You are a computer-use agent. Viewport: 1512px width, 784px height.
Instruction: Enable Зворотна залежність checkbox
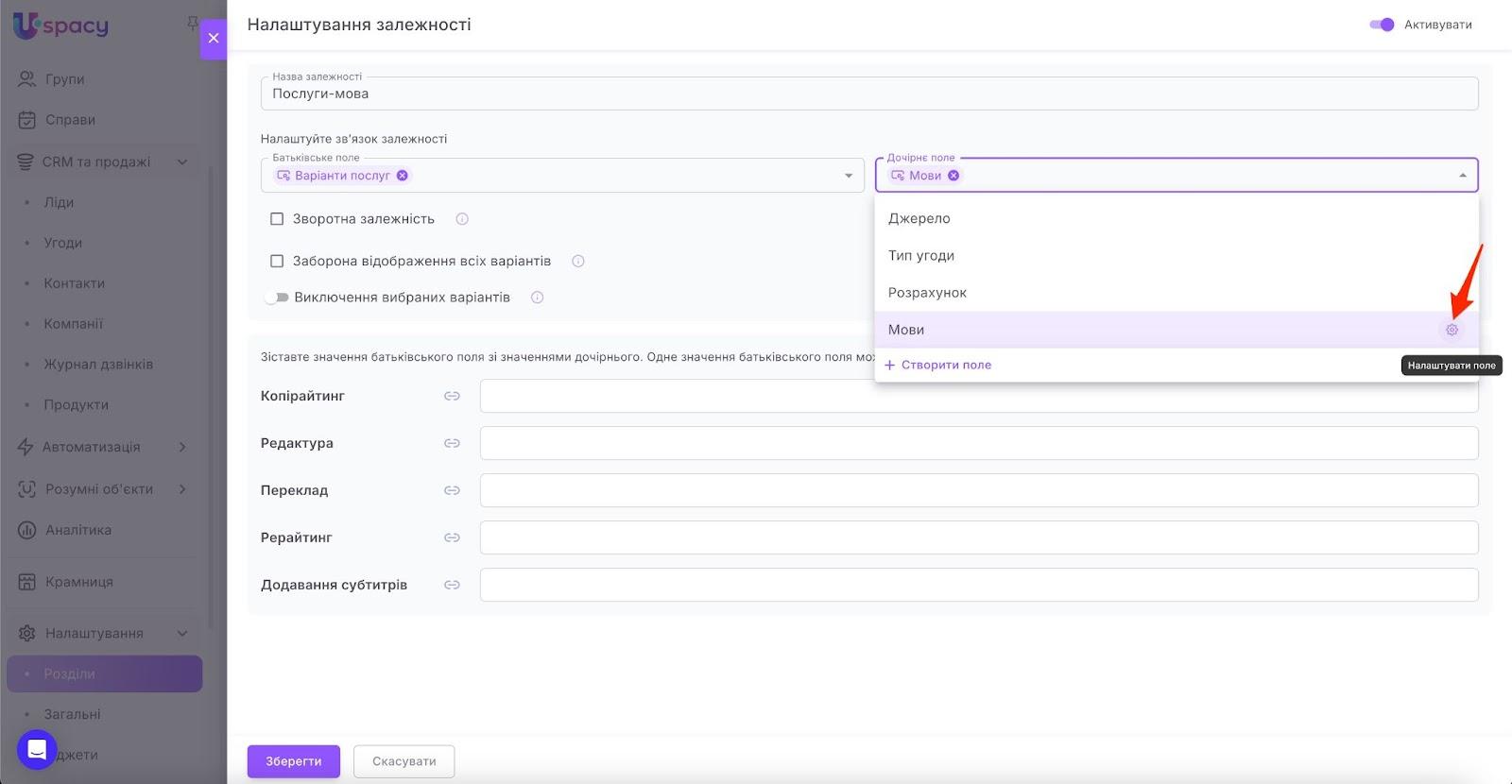click(x=277, y=219)
